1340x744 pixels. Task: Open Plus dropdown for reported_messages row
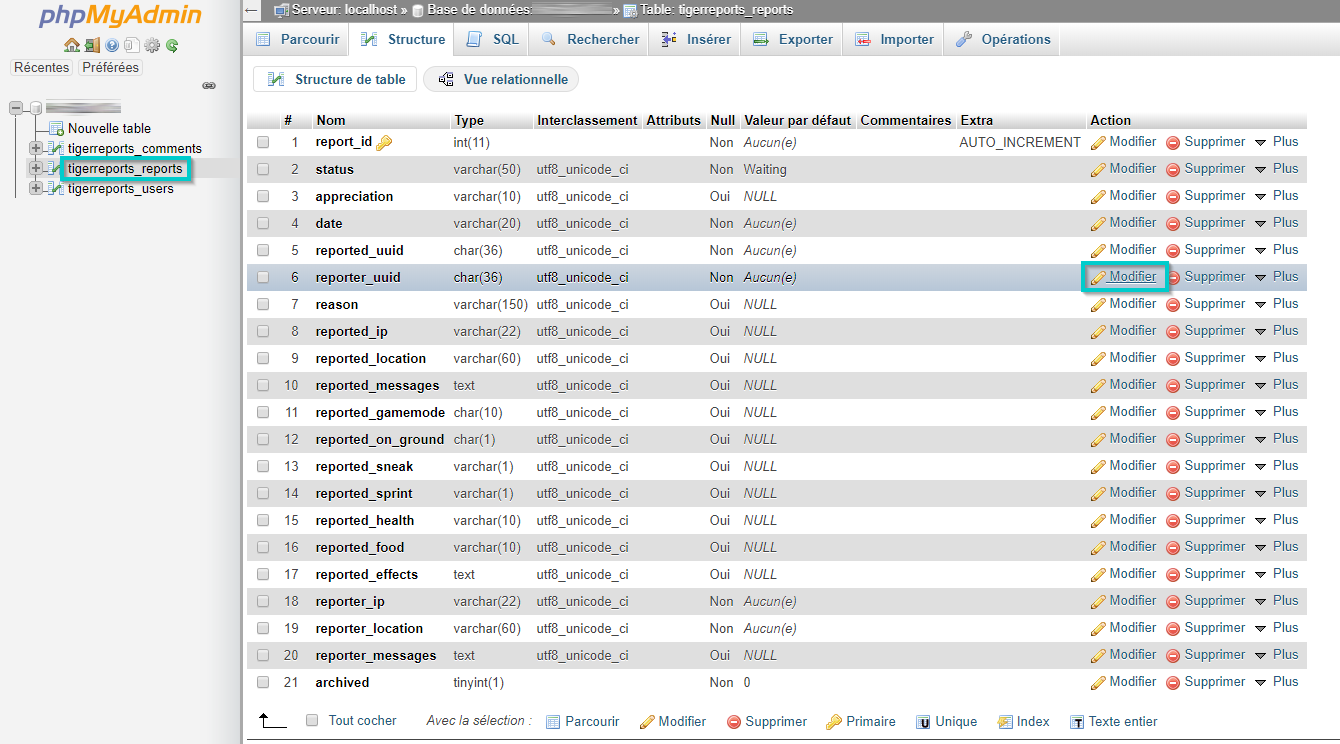[1277, 385]
